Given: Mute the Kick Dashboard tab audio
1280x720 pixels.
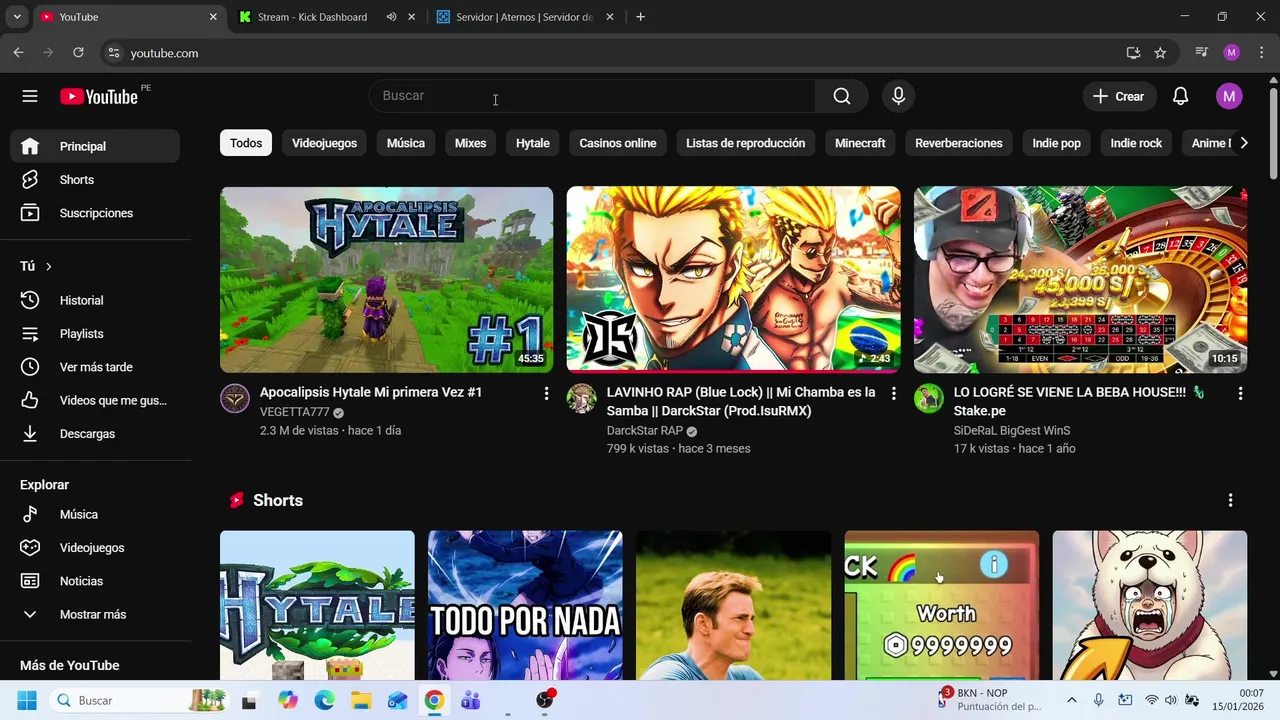Looking at the screenshot, I should point(391,17).
